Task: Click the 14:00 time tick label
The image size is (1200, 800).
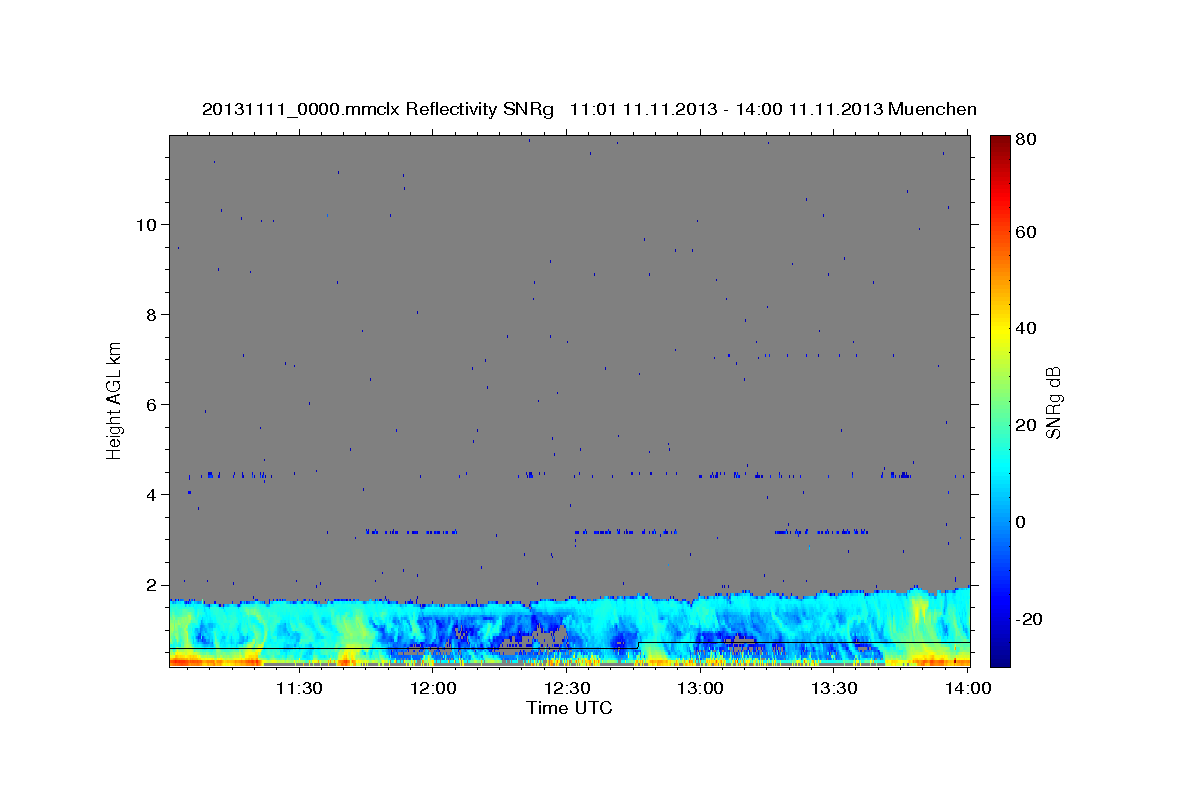Action: [x=969, y=688]
